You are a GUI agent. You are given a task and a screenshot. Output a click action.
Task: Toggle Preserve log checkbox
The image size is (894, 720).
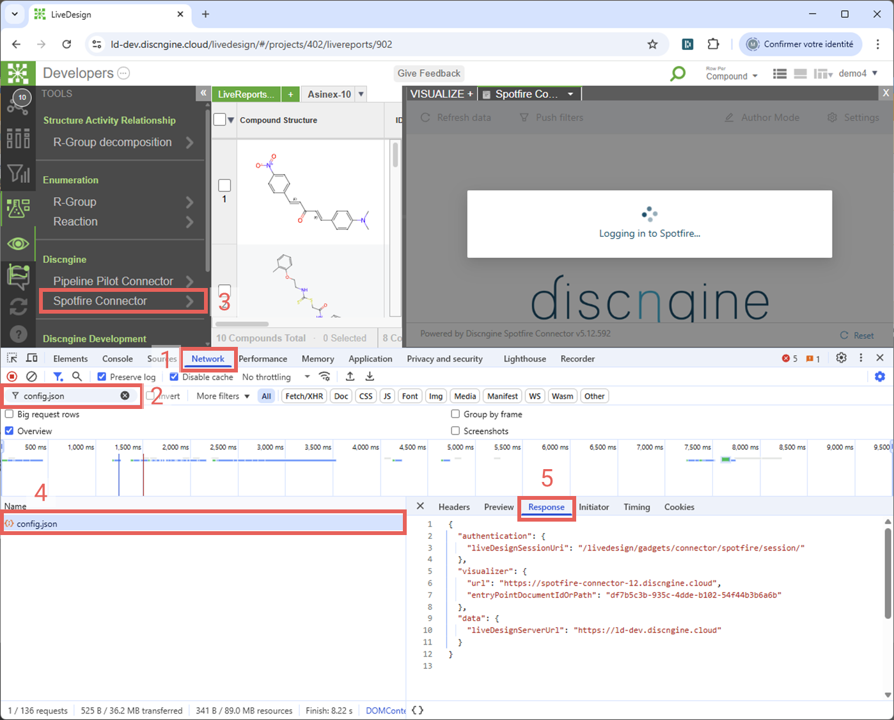pos(101,376)
